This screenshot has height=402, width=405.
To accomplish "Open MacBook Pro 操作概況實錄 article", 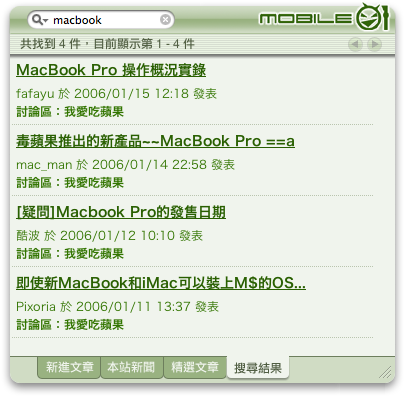I will click(x=111, y=70).
